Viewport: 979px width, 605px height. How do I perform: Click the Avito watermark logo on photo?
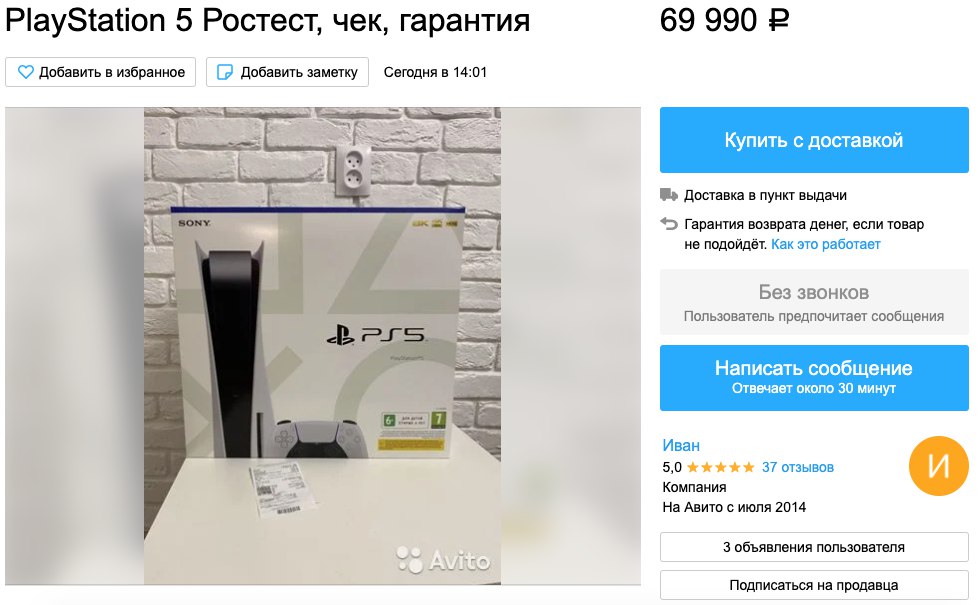(x=443, y=559)
